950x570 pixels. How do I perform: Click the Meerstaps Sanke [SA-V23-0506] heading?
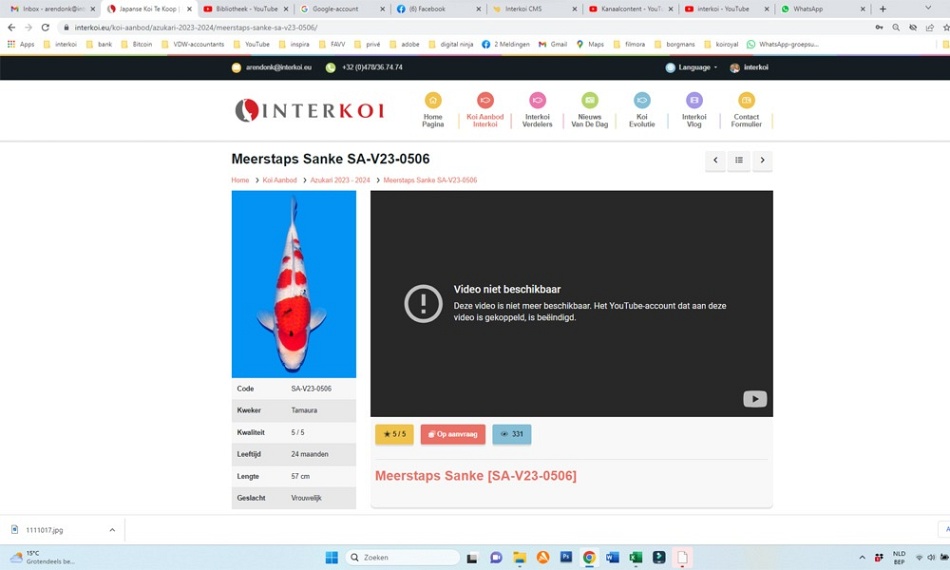476,476
